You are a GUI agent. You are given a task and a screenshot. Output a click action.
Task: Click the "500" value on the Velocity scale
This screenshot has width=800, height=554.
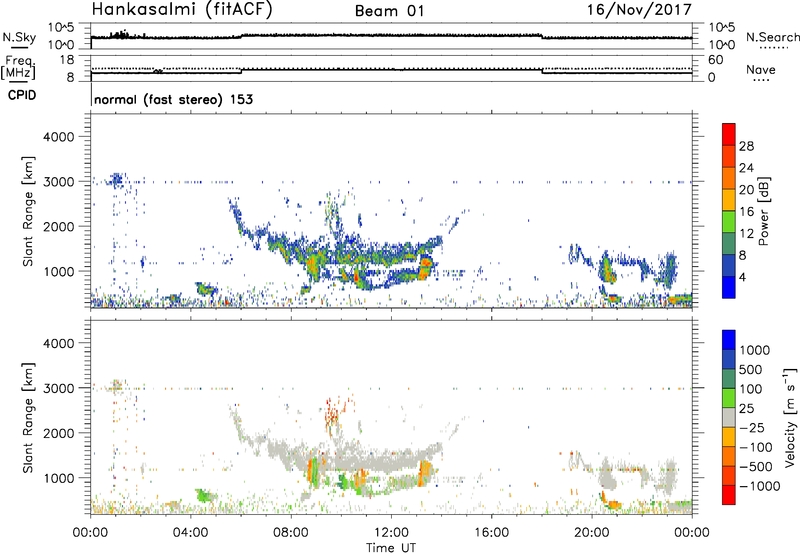751,369
